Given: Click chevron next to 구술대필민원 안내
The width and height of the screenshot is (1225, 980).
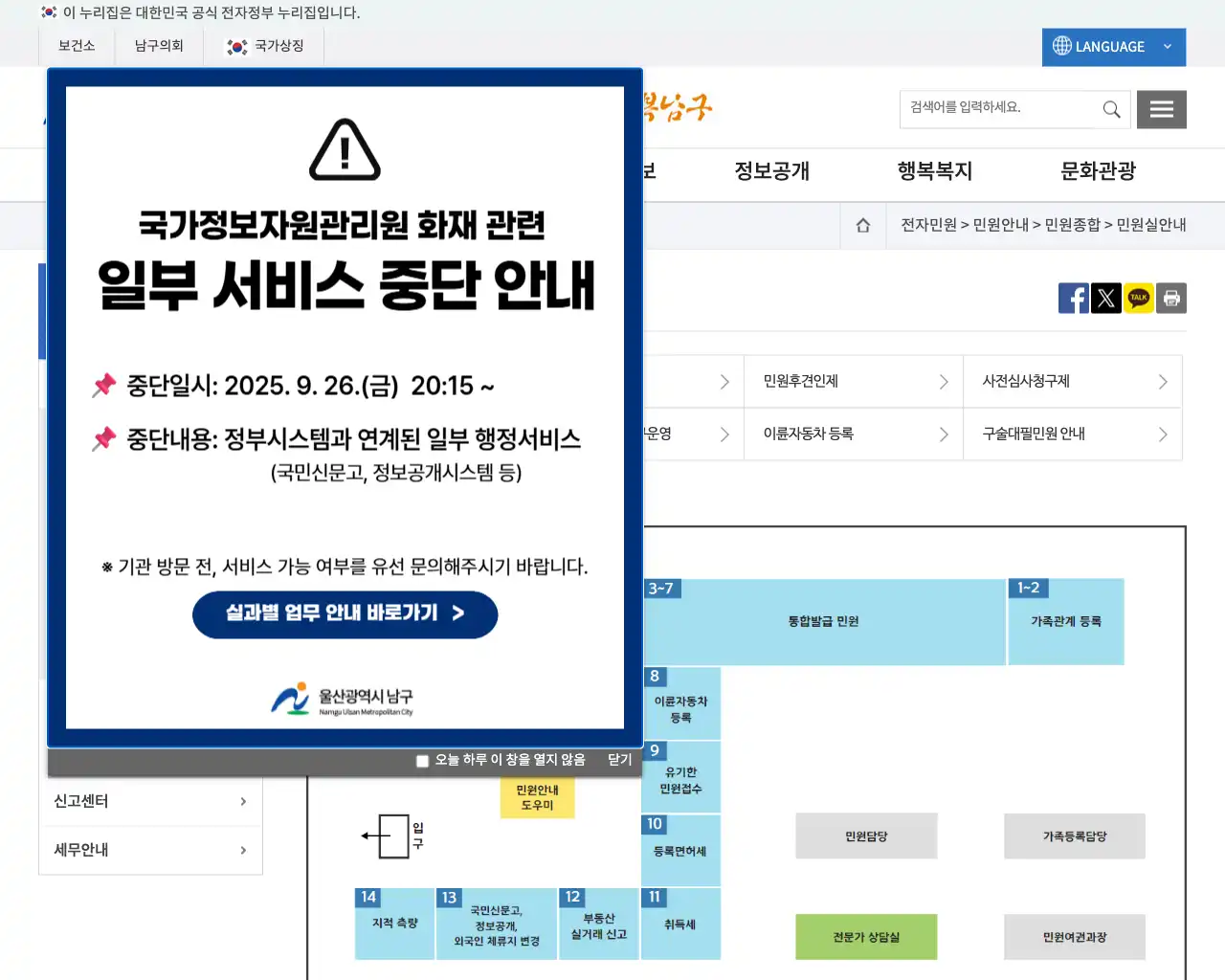Looking at the screenshot, I should (x=1163, y=434).
